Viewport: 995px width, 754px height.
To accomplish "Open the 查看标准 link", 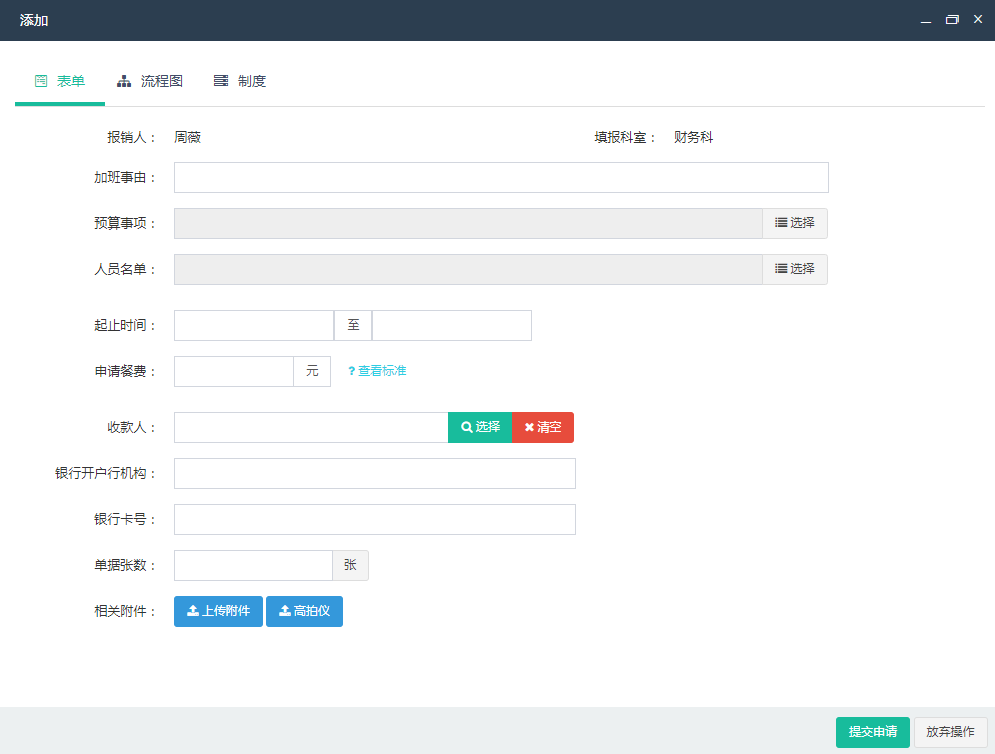I will pyautogui.click(x=377, y=371).
